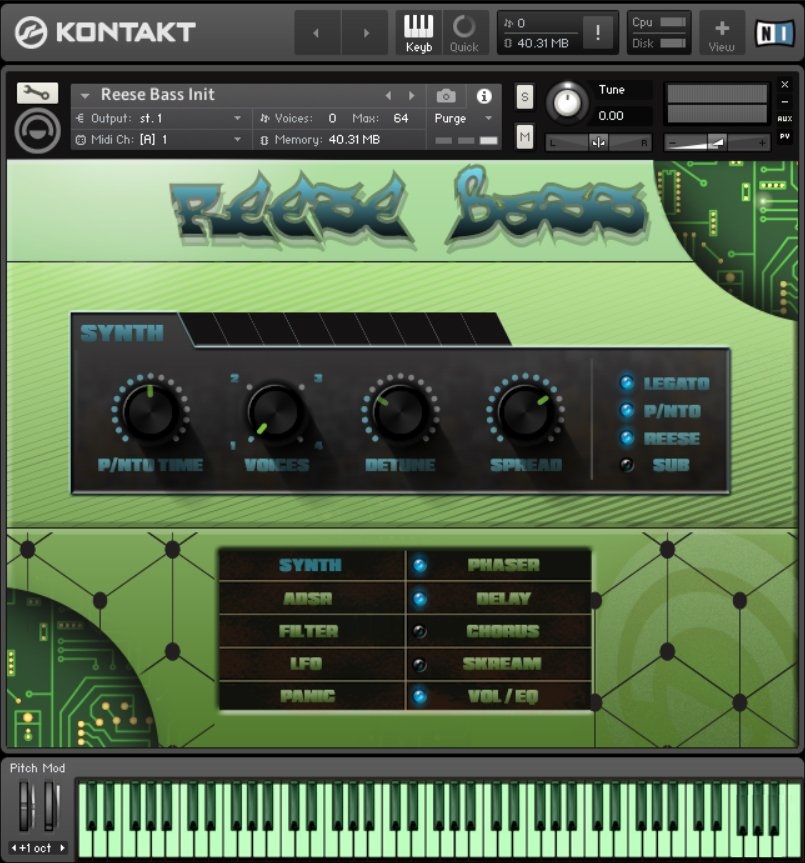Click the VOICES knob

click(x=275, y=410)
